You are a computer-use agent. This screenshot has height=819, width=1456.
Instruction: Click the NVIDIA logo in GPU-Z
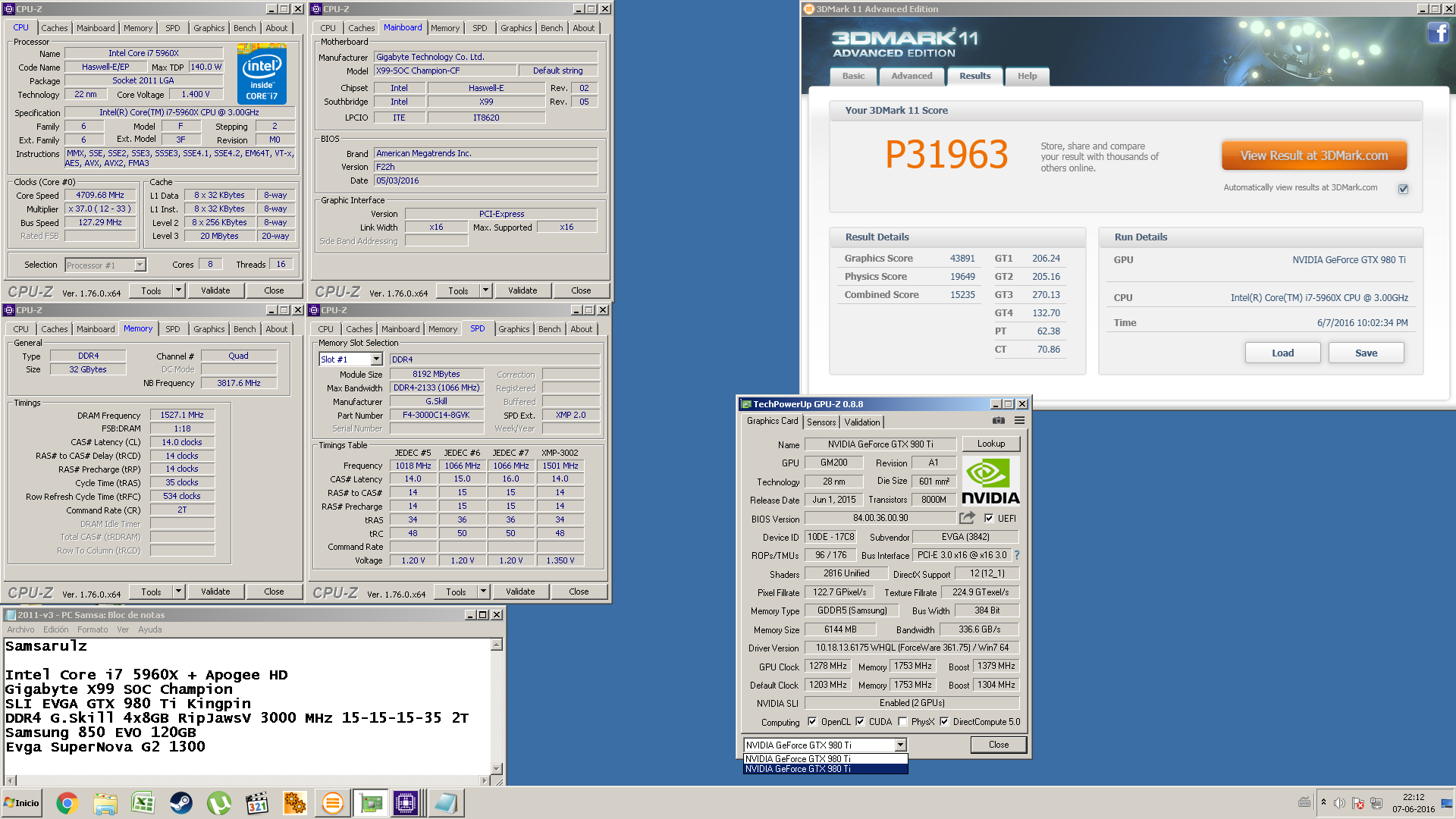click(x=990, y=482)
